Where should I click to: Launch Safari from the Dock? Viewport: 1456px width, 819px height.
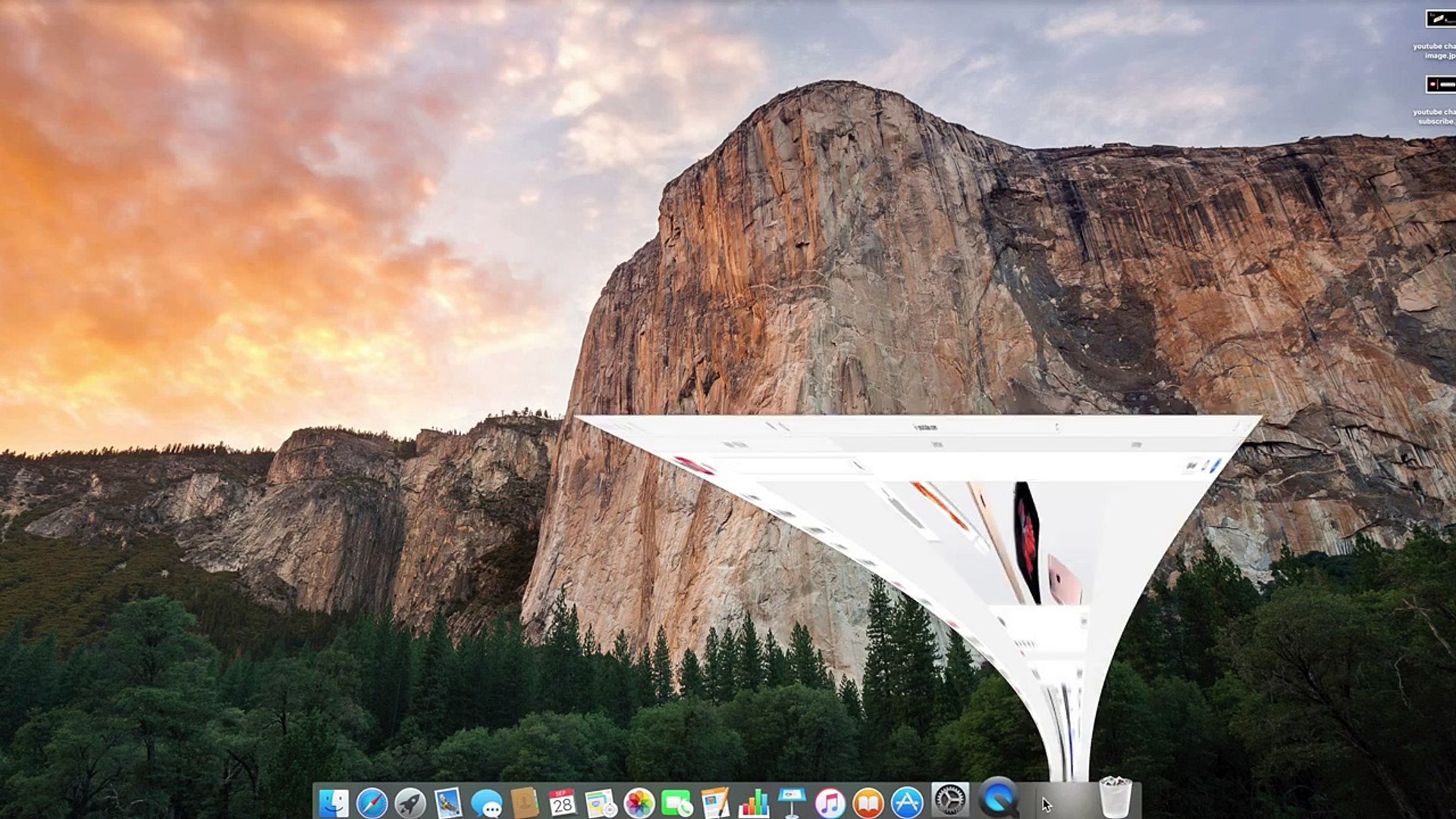pyautogui.click(x=372, y=802)
